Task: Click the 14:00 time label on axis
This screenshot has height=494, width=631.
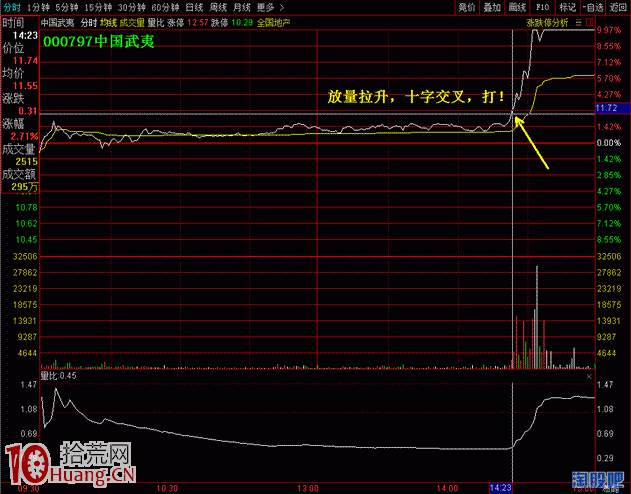Action: [447, 488]
